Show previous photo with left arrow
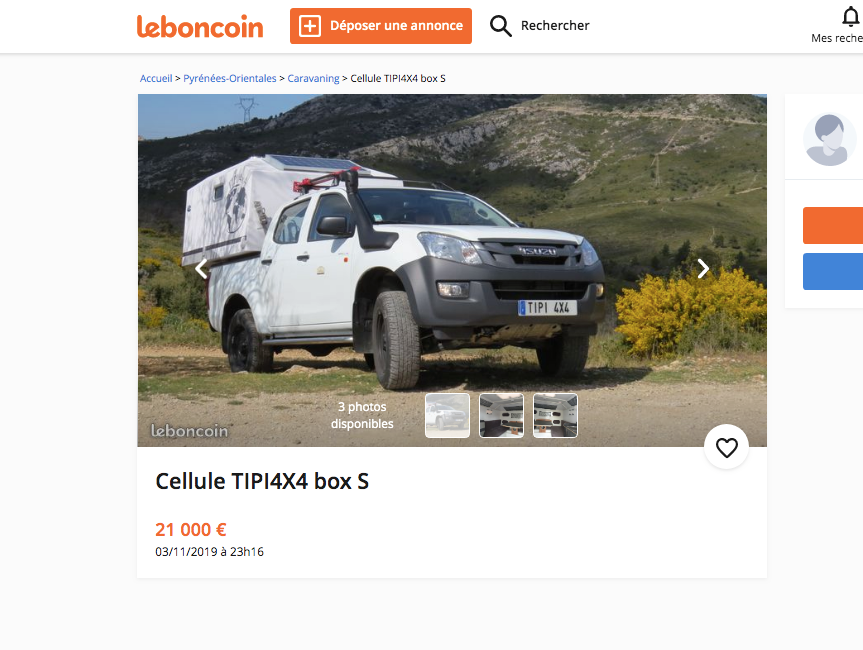The image size is (863, 650). tap(201, 269)
